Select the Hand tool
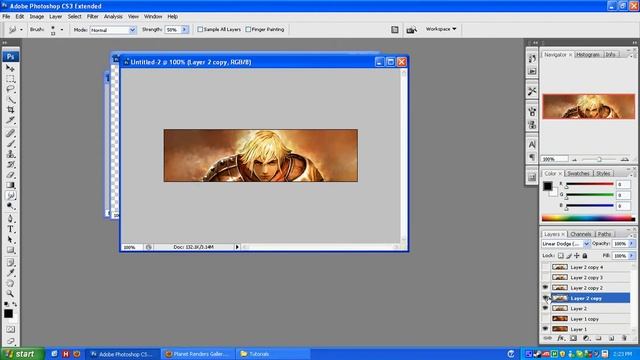The height and width of the screenshot is (360, 640). [10, 283]
